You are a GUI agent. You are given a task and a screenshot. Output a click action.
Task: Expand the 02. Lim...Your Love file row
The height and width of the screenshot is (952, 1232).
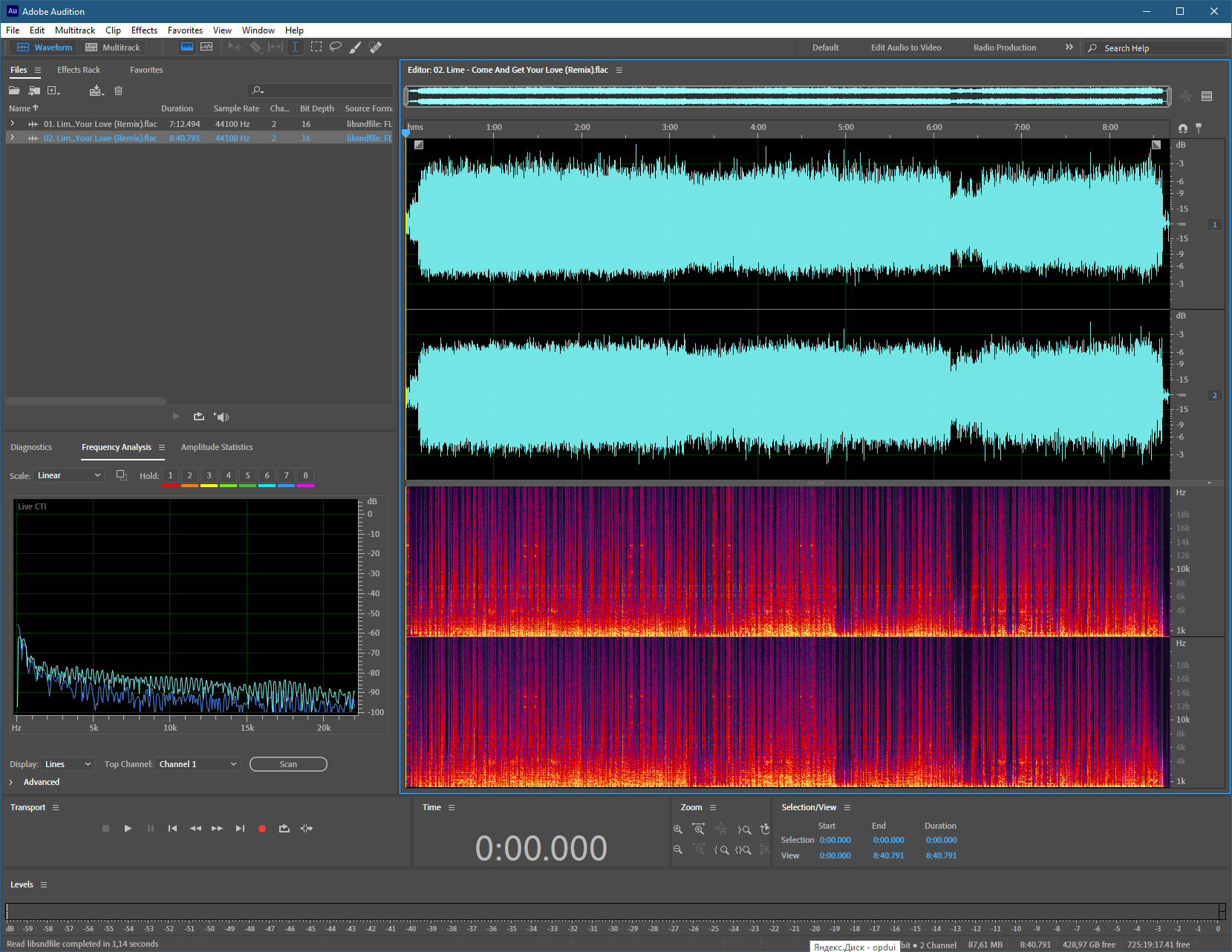(x=12, y=137)
